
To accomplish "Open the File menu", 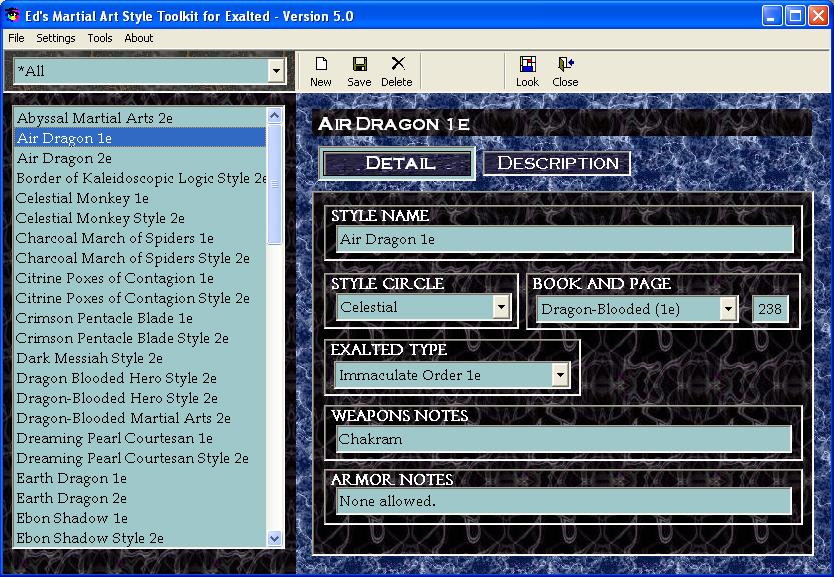I will pyautogui.click(x=16, y=38).
